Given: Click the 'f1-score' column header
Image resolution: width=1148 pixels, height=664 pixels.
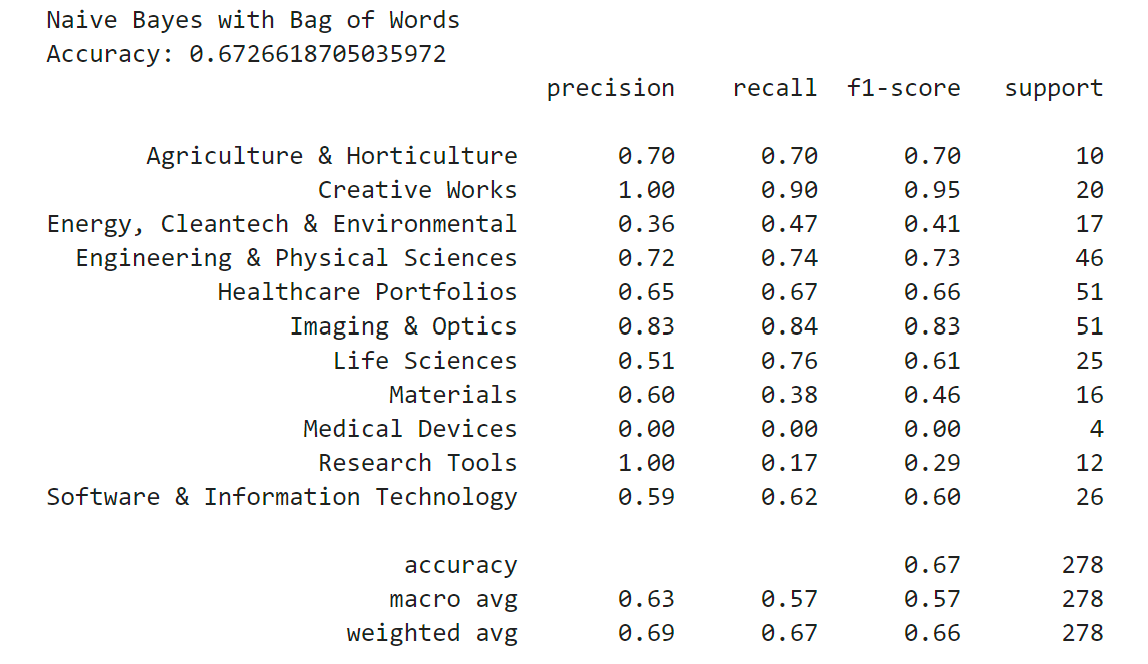Looking at the screenshot, I should (x=903, y=88).
